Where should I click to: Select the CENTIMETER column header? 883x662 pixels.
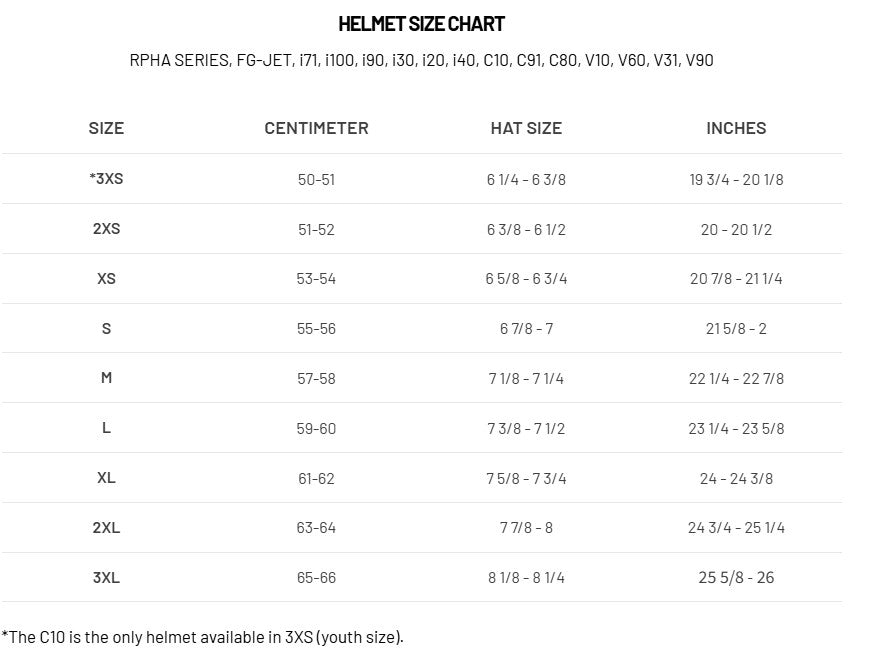(x=316, y=128)
